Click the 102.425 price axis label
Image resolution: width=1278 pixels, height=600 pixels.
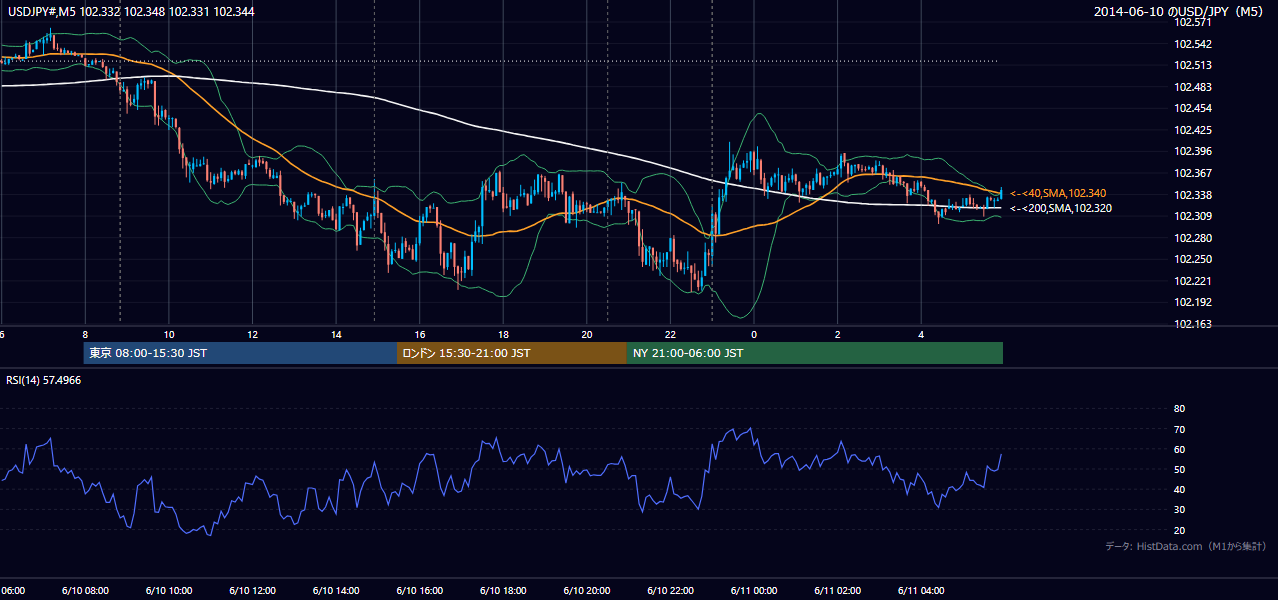tap(1193, 130)
